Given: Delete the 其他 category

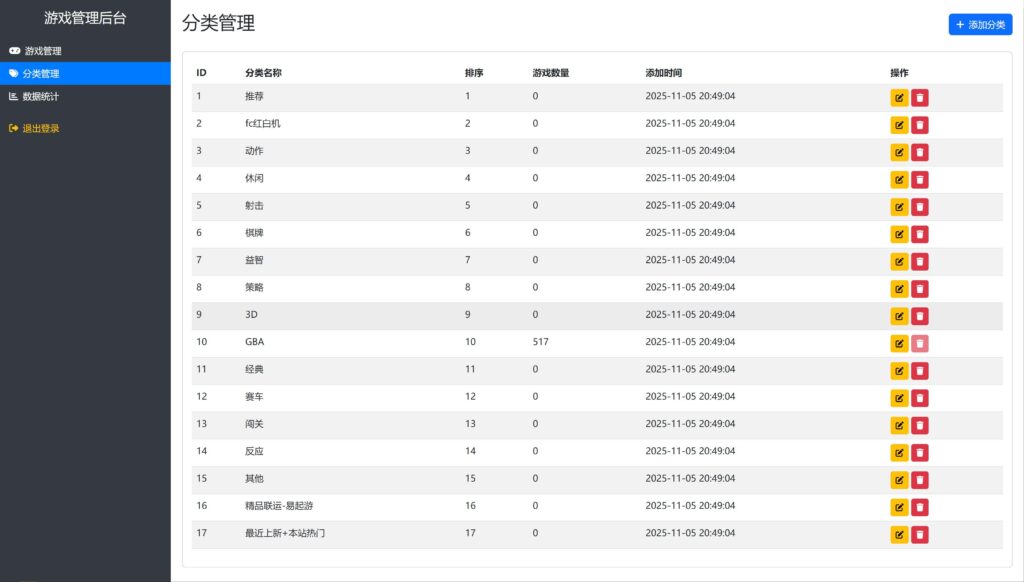Looking at the screenshot, I should (919, 479).
